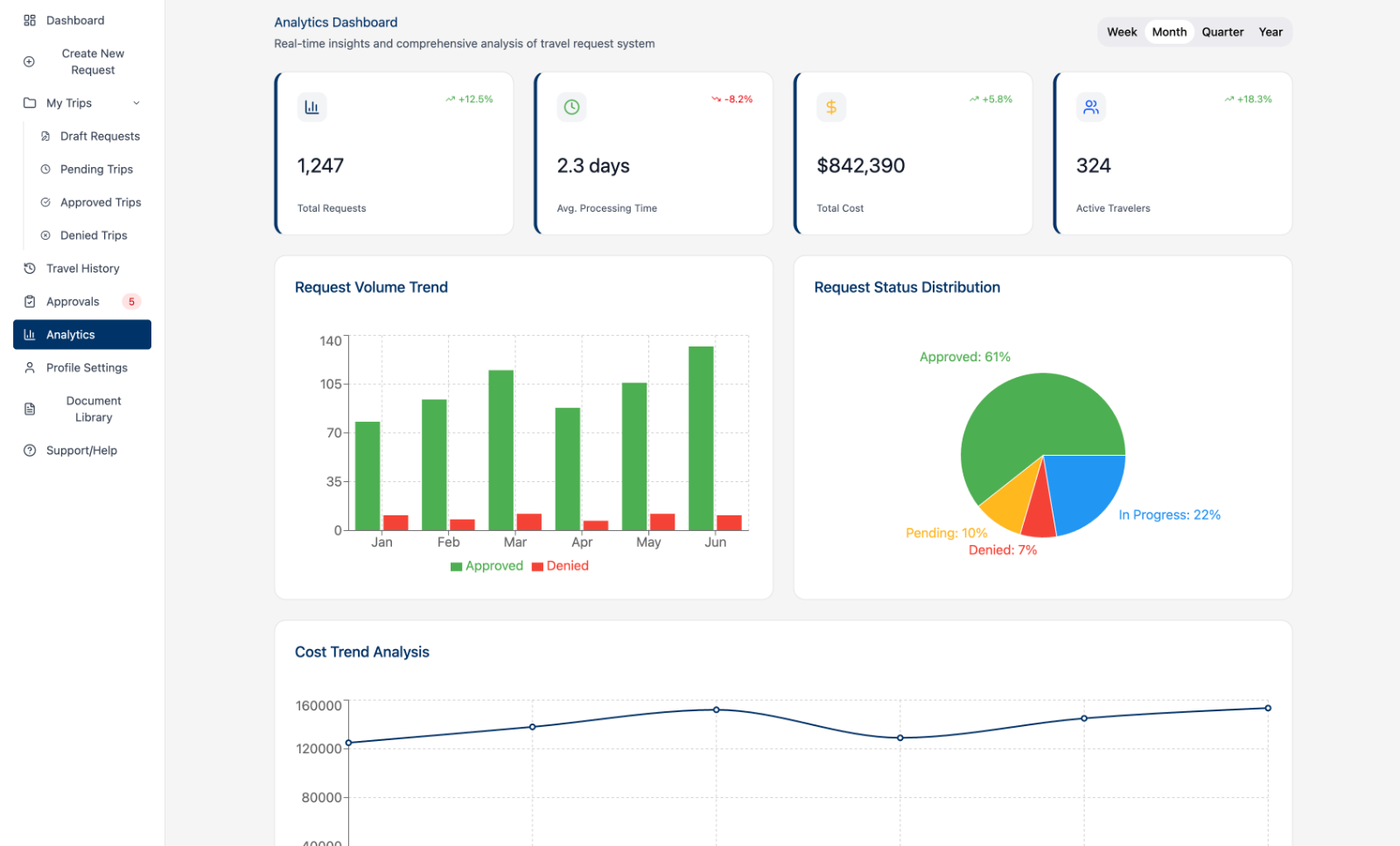
Task: Click the Avg. Processing Time clock icon
Action: click(x=571, y=107)
